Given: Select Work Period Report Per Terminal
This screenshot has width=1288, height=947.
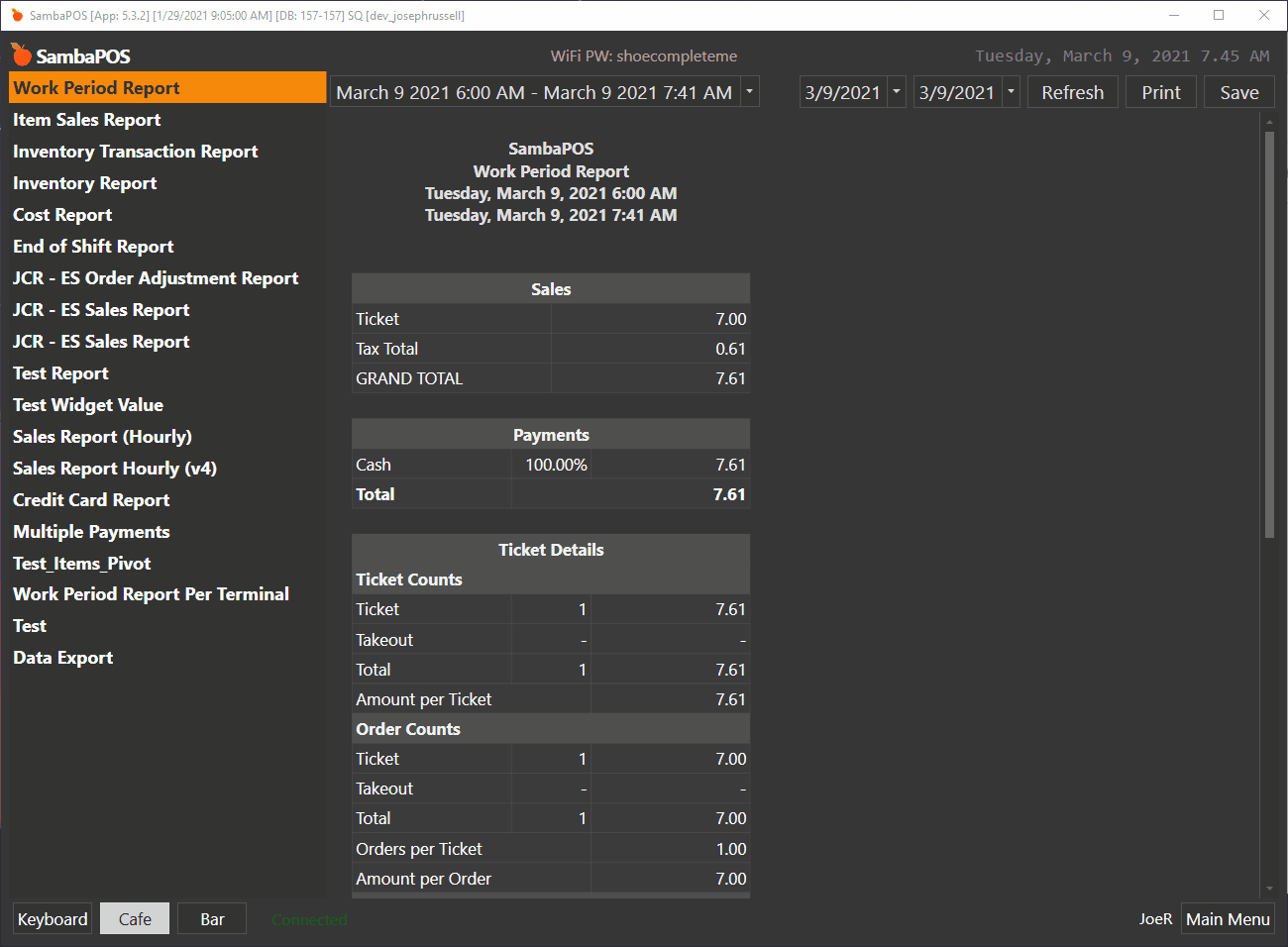Looking at the screenshot, I should [x=151, y=594].
